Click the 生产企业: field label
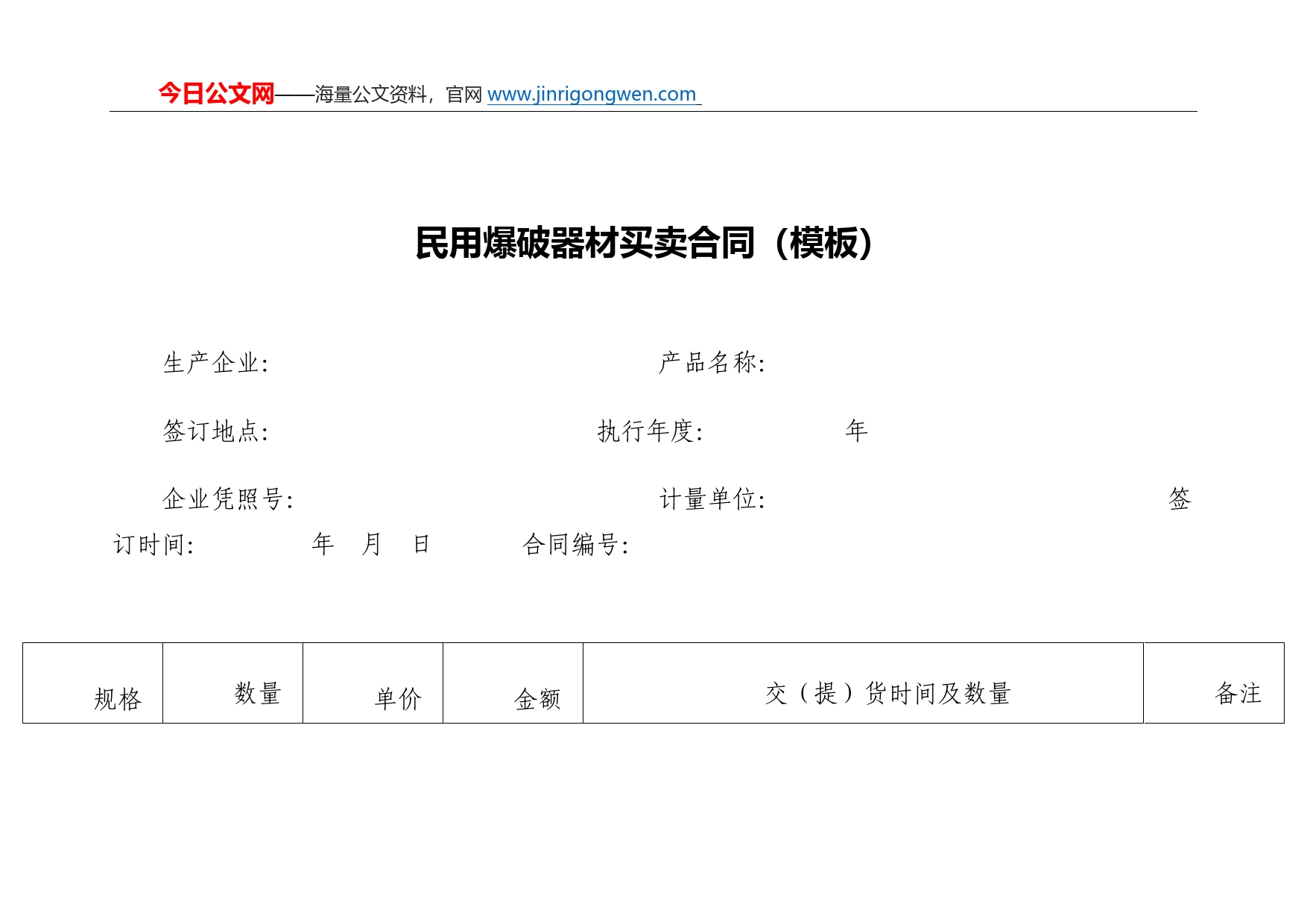The image size is (1307, 924). pos(215,363)
